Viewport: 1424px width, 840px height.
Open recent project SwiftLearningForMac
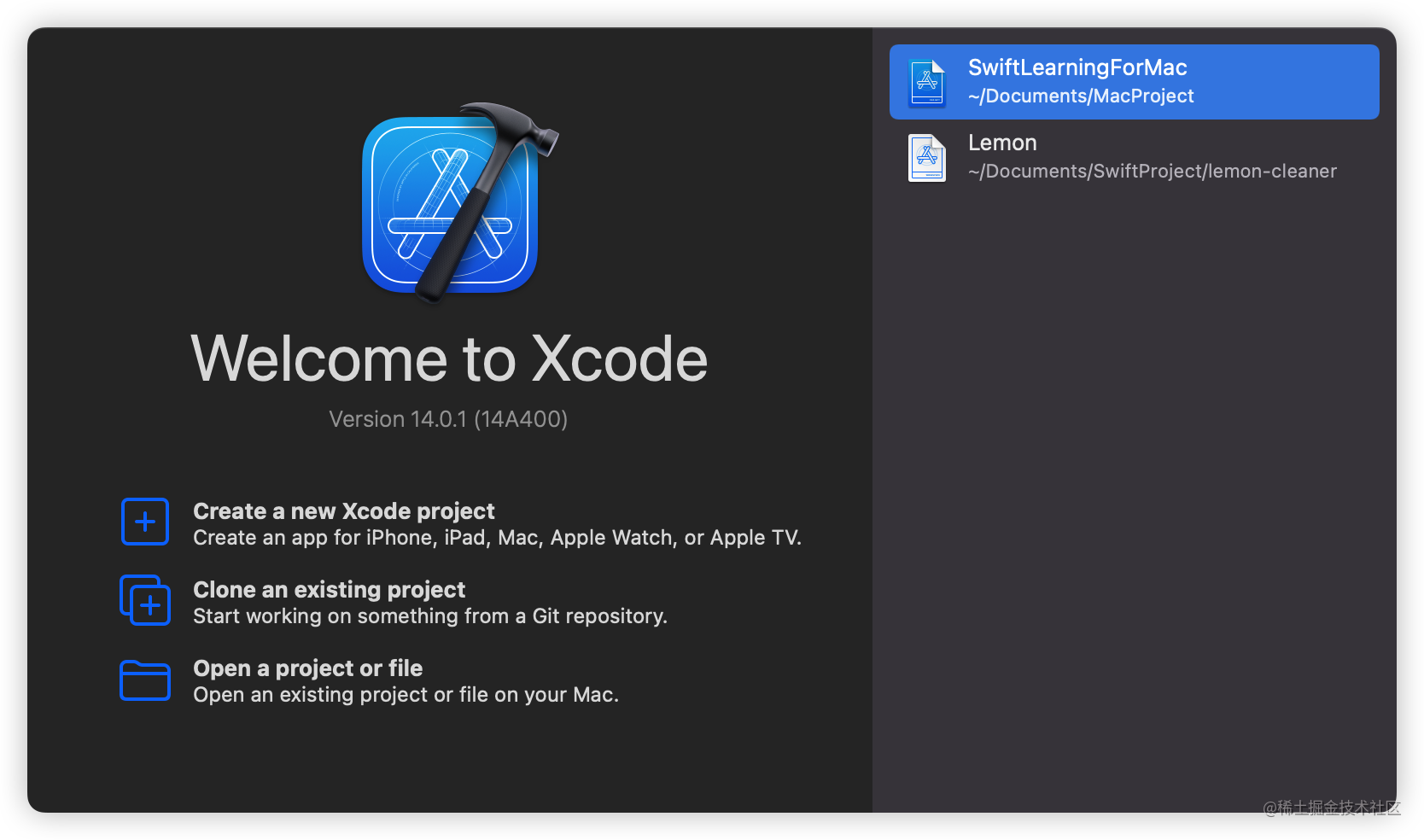(1134, 82)
